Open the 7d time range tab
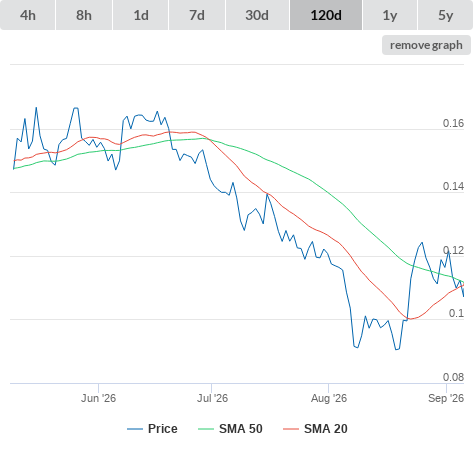 click(197, 15)
